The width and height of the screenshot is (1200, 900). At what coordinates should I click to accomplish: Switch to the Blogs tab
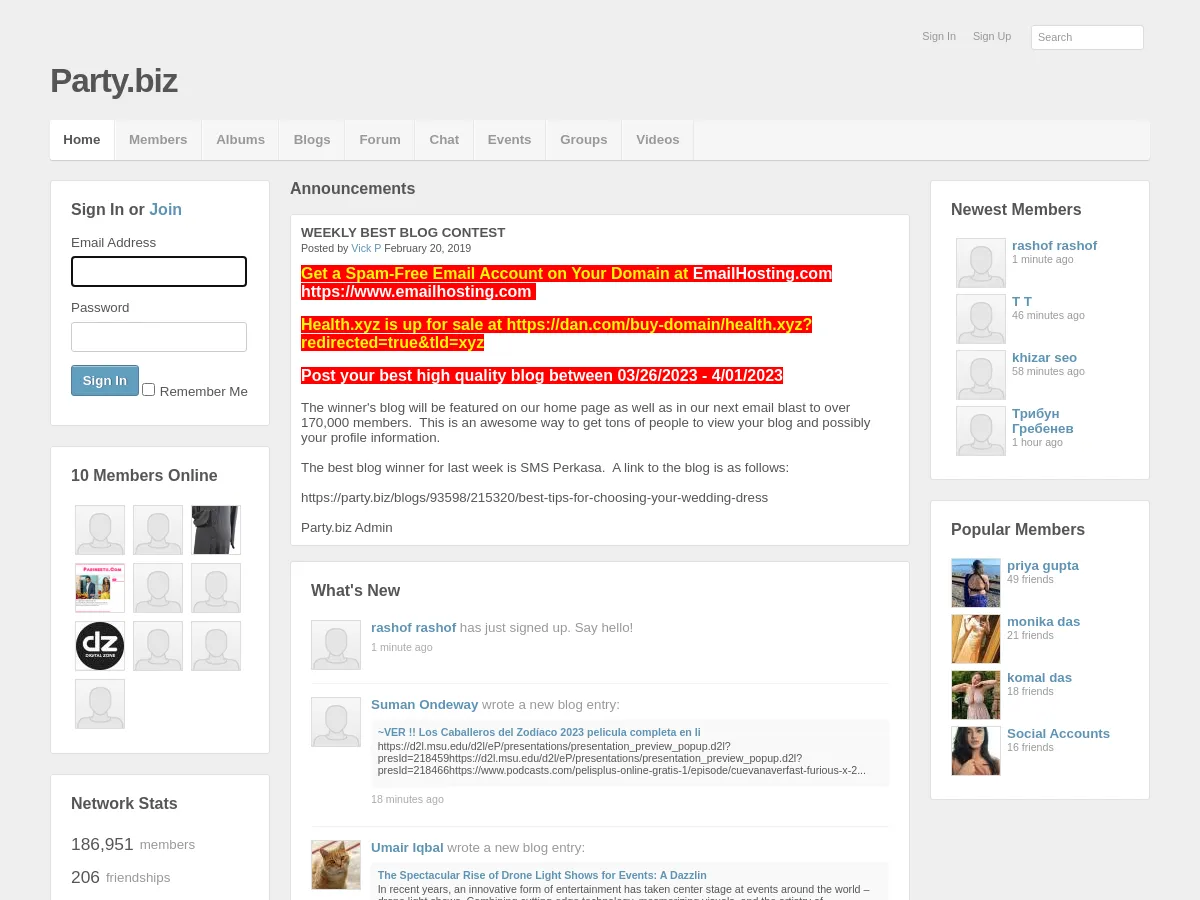(x=312, y=140)
